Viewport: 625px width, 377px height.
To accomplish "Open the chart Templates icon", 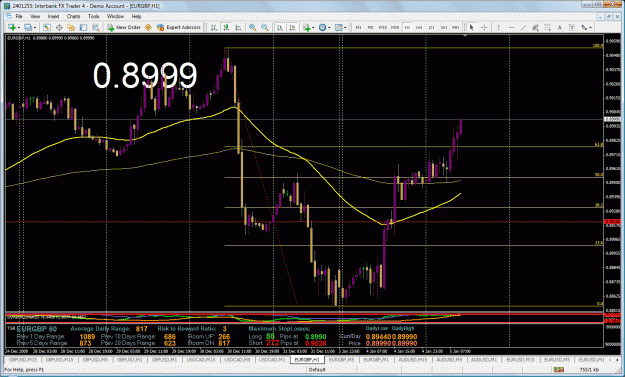I will (338, 27).
